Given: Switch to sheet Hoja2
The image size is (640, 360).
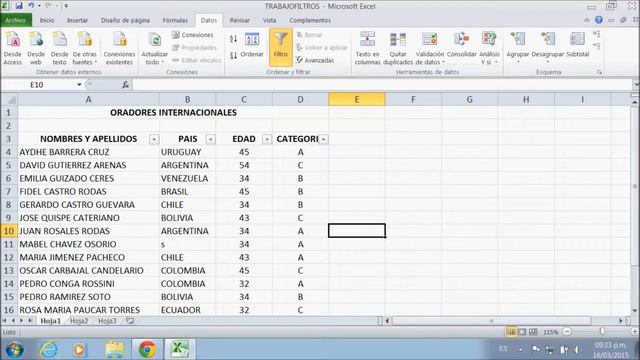Looking at the screenshot, I should pos(79,321).
